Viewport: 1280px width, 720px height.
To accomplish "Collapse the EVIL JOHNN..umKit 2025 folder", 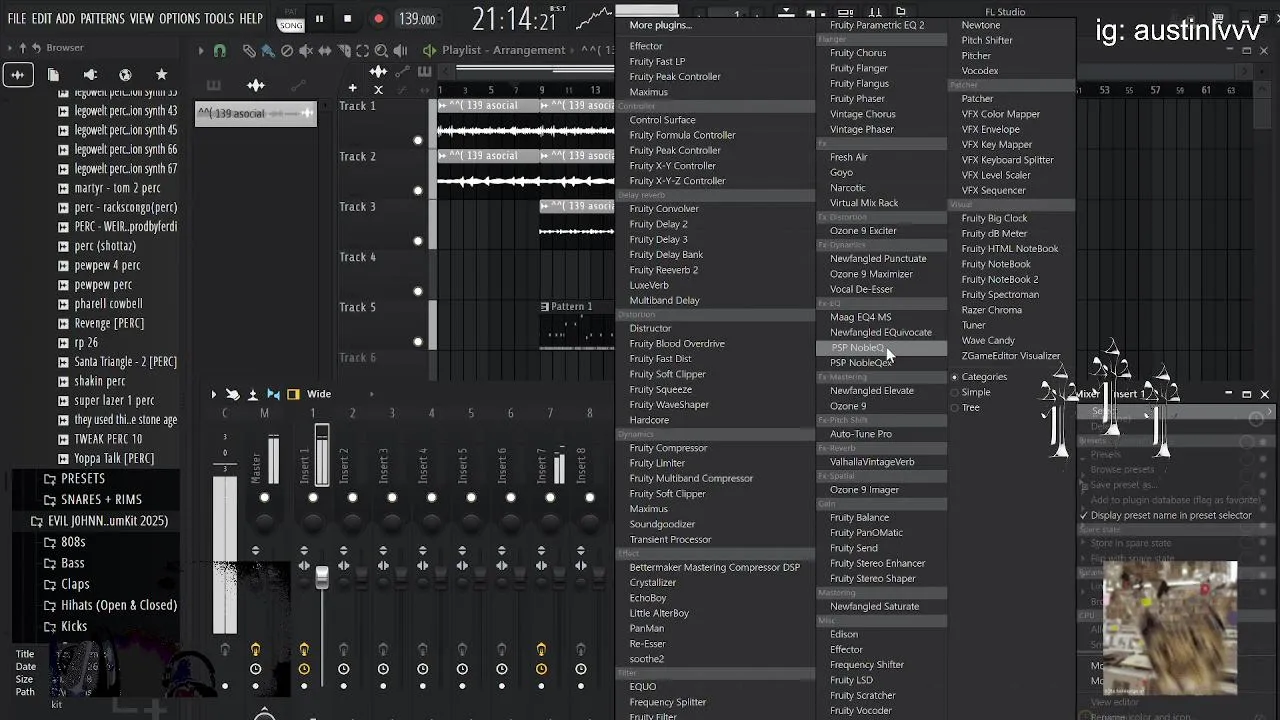I will tap(99, 521).
